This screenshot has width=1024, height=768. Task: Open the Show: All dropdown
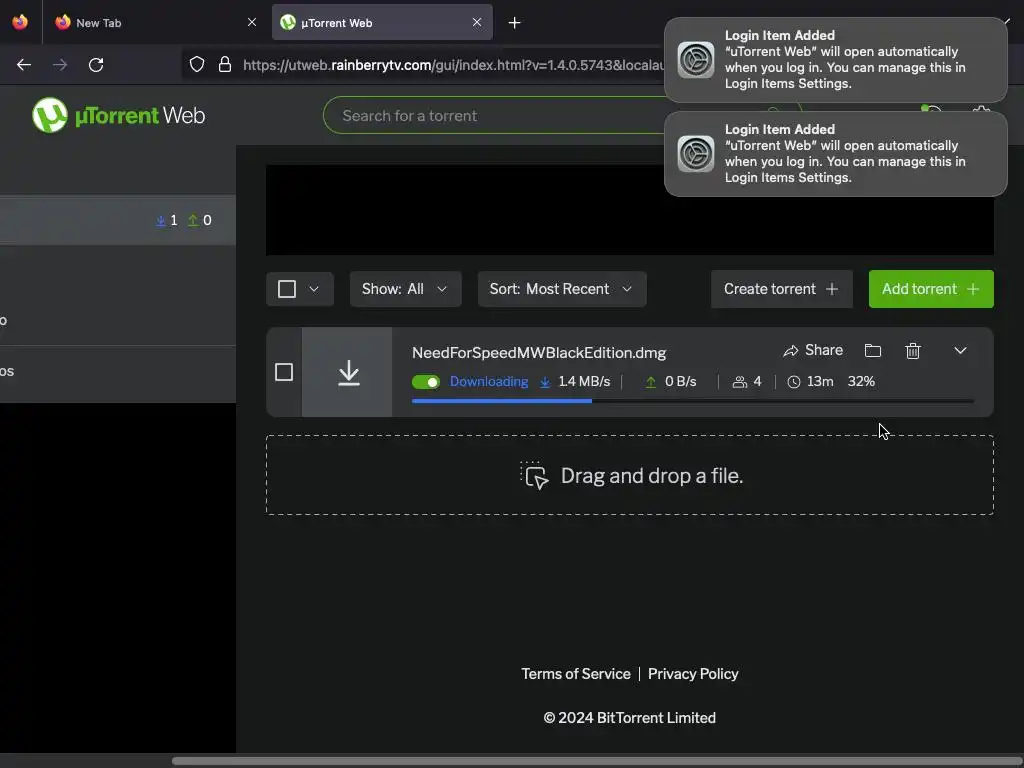[x=405, y=289]
